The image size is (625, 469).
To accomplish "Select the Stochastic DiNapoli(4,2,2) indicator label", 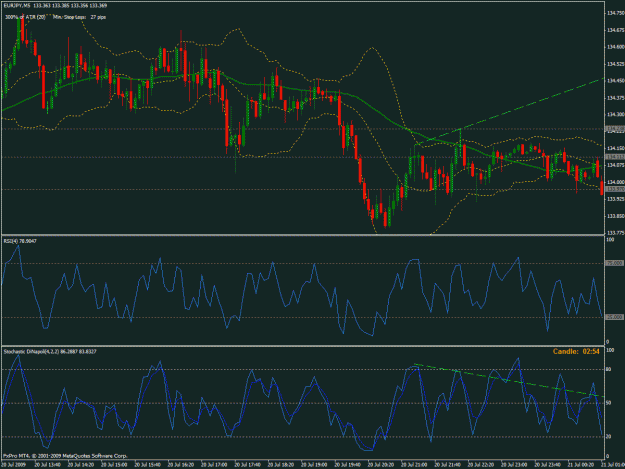I will 50,351.
